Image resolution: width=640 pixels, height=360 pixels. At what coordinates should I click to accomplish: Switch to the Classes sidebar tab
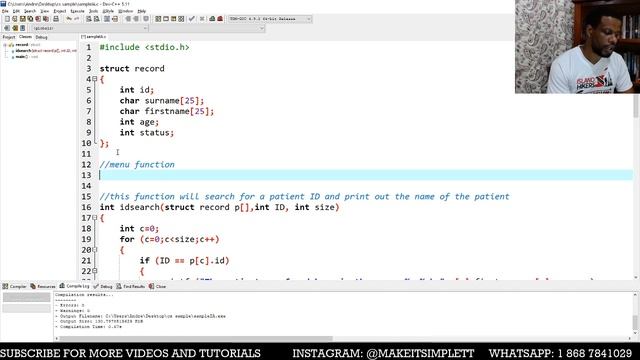[25, 37]
